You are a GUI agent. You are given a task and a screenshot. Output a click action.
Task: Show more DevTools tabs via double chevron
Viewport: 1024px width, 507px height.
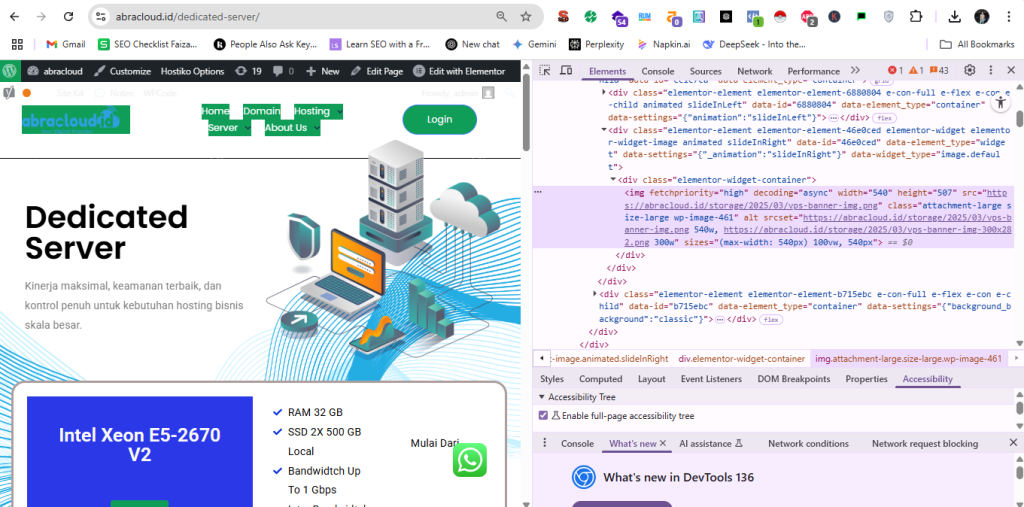[x=855, y=71]
